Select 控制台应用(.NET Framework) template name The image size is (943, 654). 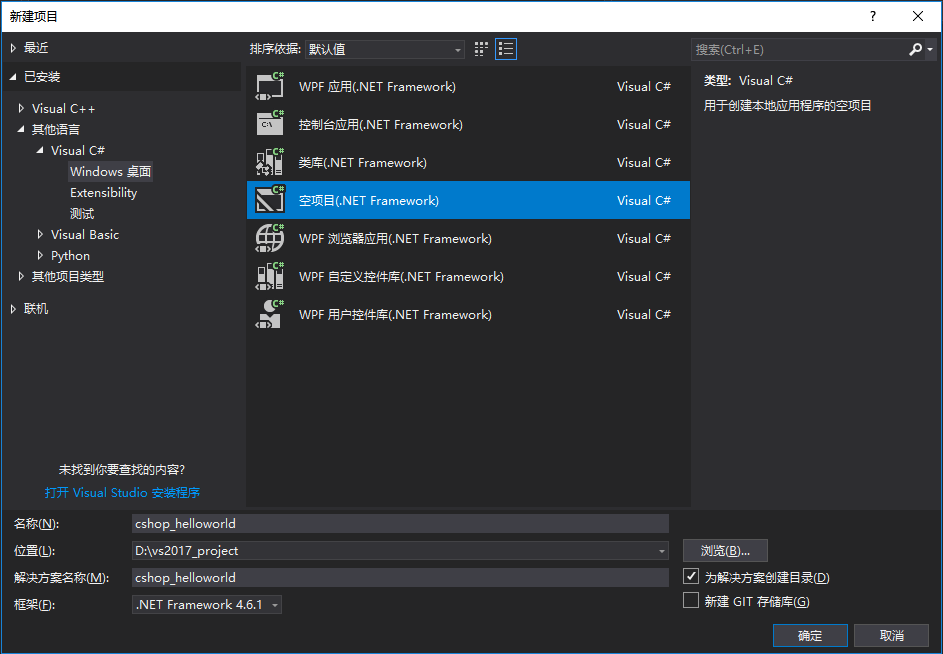tap(381, 125)
